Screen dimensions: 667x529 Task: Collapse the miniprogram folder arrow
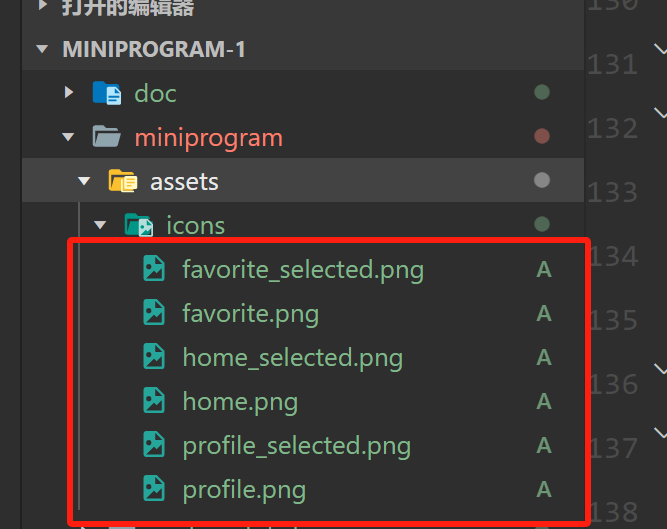pyautogui.click(x=68, y=137)
